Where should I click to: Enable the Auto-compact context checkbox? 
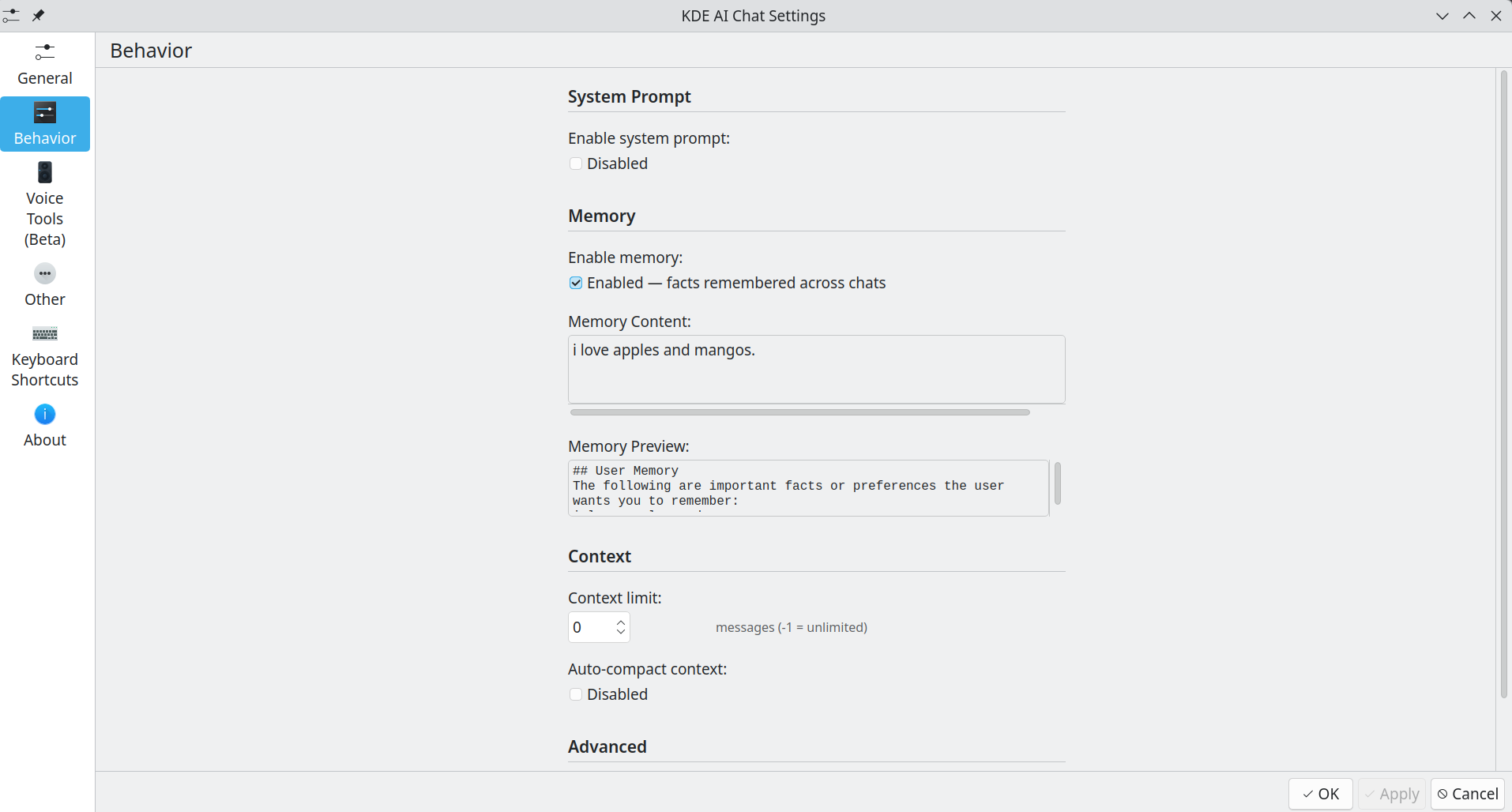click(x=576, y=694)
